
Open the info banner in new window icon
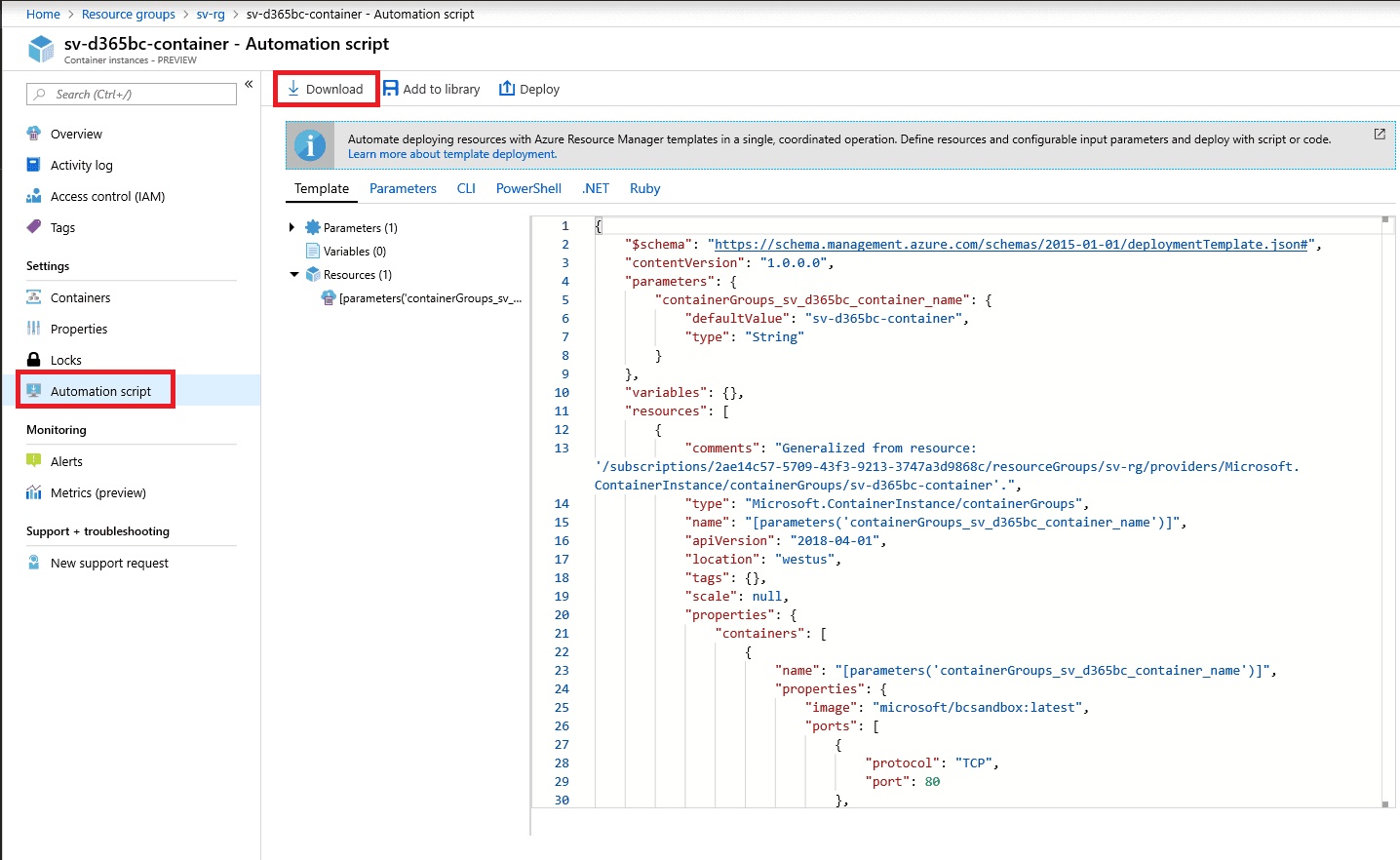coord(1380,134)
